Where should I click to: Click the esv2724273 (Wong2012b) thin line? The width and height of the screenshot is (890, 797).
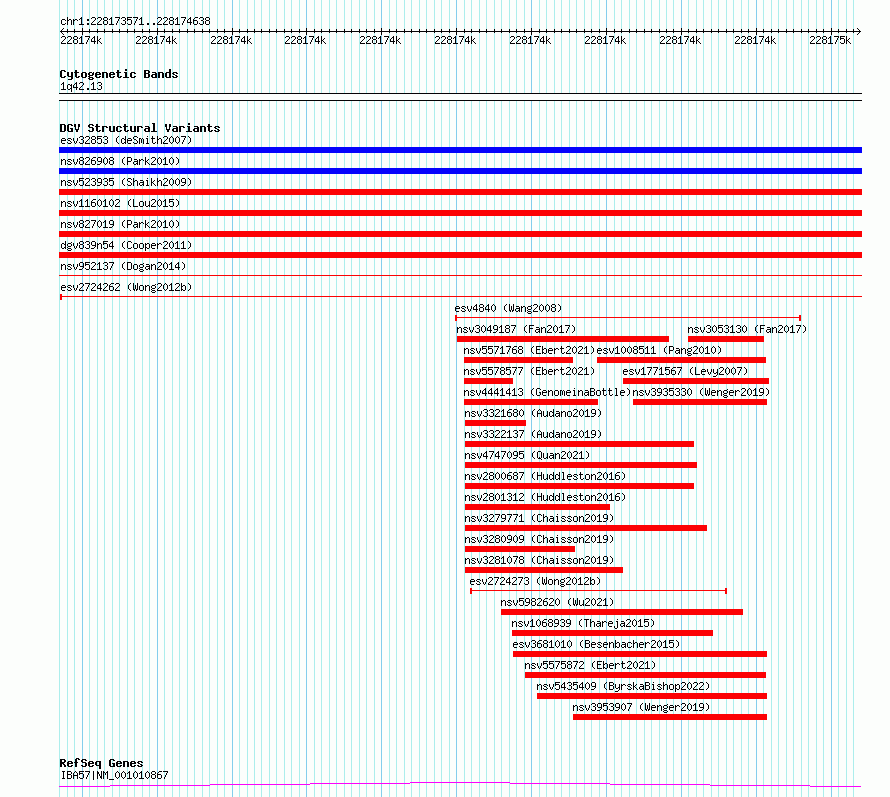(x=598, y=591)
